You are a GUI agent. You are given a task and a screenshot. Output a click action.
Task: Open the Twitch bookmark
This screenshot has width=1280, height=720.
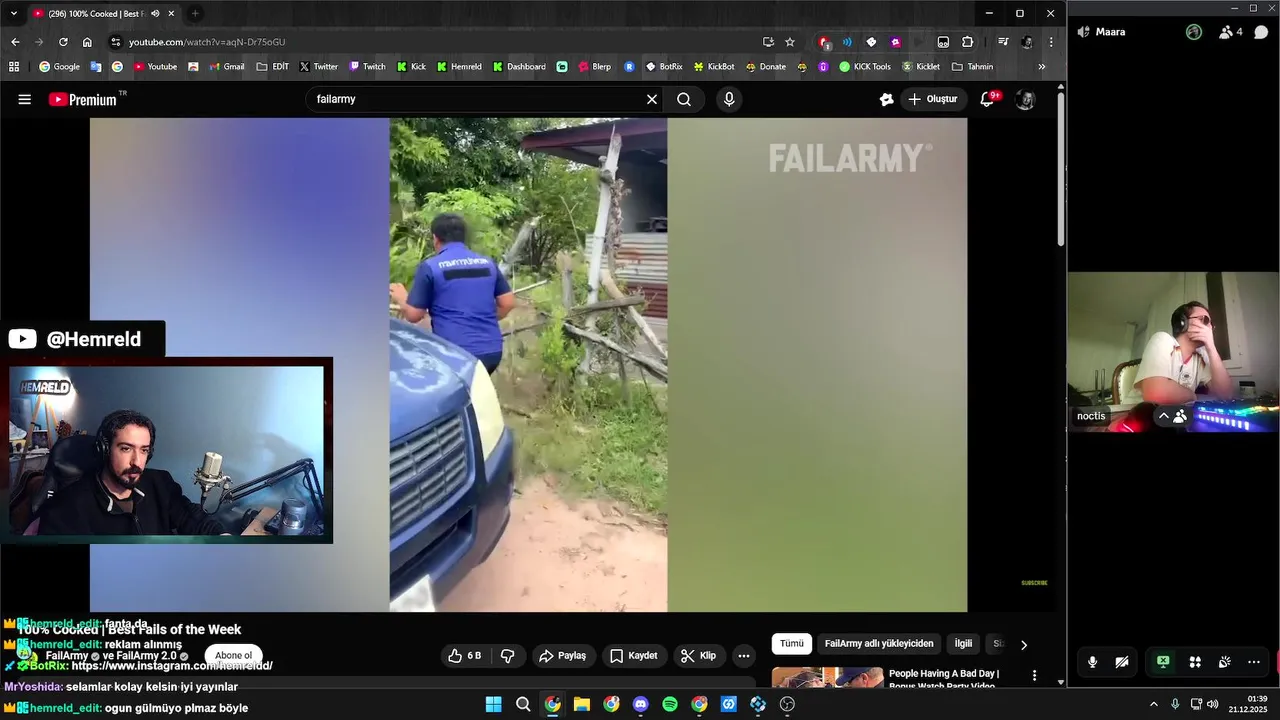367,67
